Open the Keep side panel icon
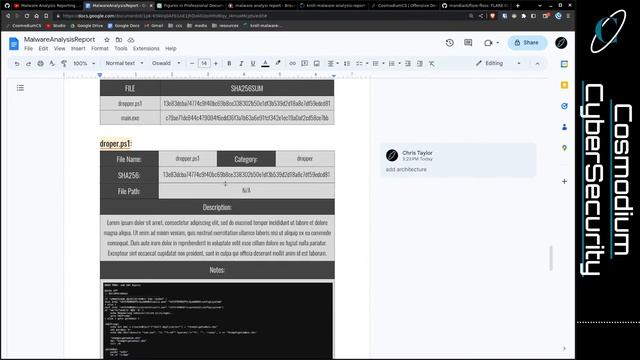This screenshot has height=360, width=640. [564, 85]
